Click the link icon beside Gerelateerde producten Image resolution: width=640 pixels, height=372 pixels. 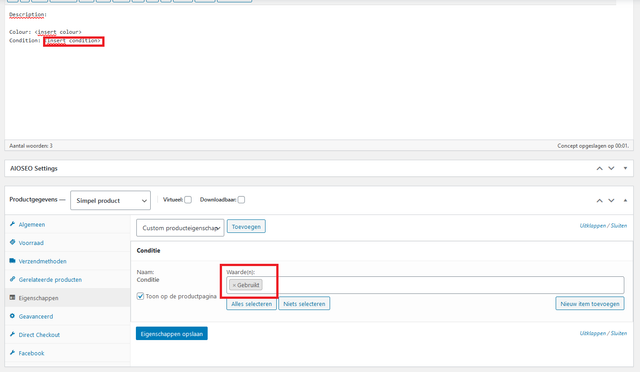12,279
